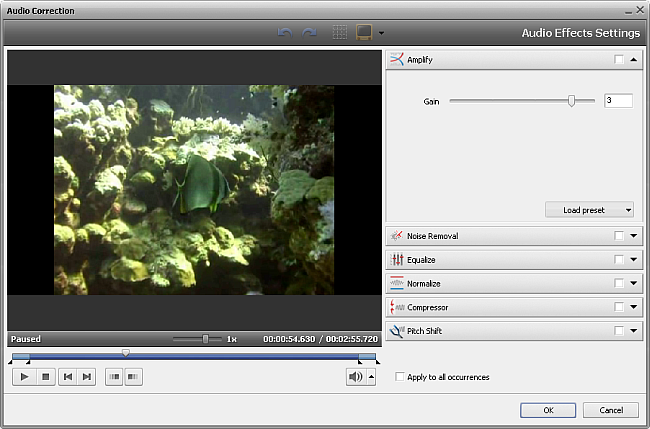Click the Pitch Shift section title

click(x=424, y=331)
